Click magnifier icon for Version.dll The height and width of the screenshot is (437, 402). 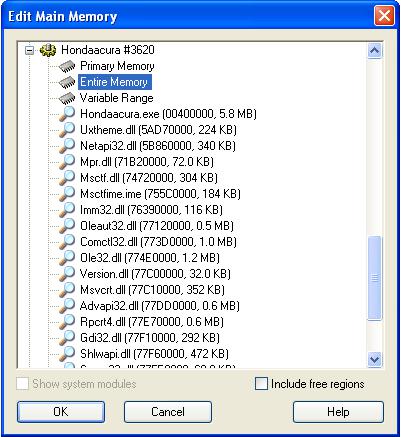[67, 274]
